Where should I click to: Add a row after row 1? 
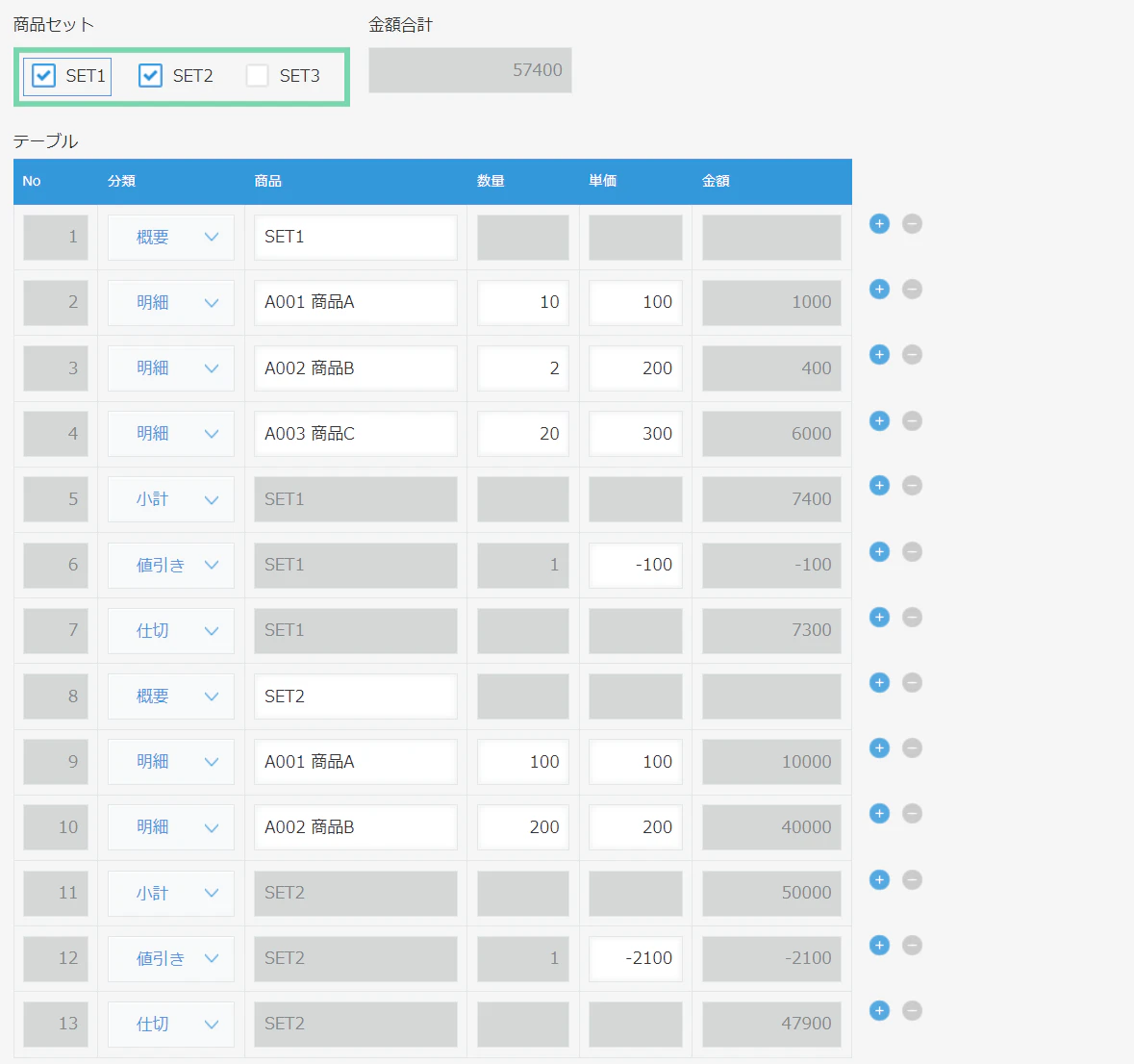[879, 224]
